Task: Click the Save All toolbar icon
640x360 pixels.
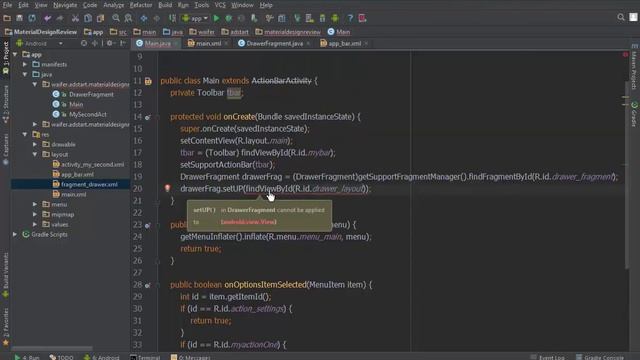Action: (x=19, y=18)
